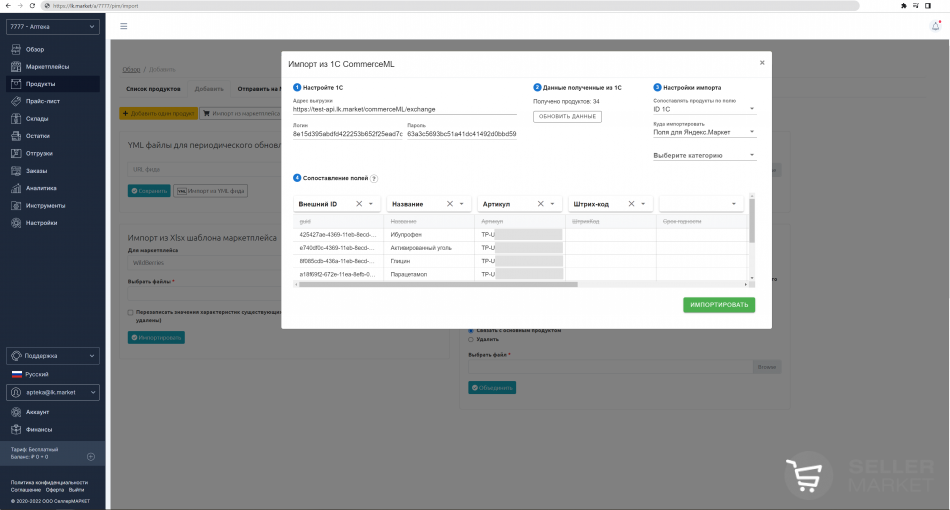The image size is (950, 510).
Task: Click the table's horizontal scrollbar
Action: pyautogui.click(x=436, y=284)
